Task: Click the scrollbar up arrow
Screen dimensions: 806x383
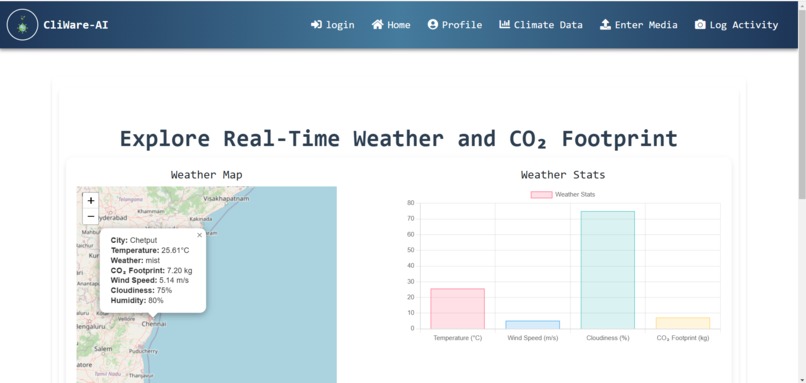Action: point(801,5)
